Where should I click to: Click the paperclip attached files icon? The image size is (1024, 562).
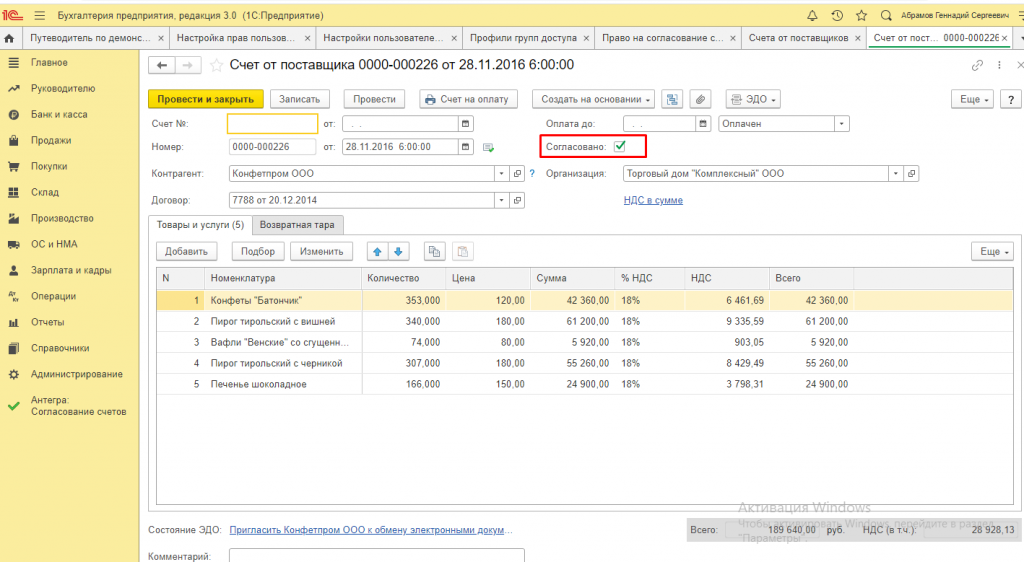pyautogui.click(x=700, y=99)
